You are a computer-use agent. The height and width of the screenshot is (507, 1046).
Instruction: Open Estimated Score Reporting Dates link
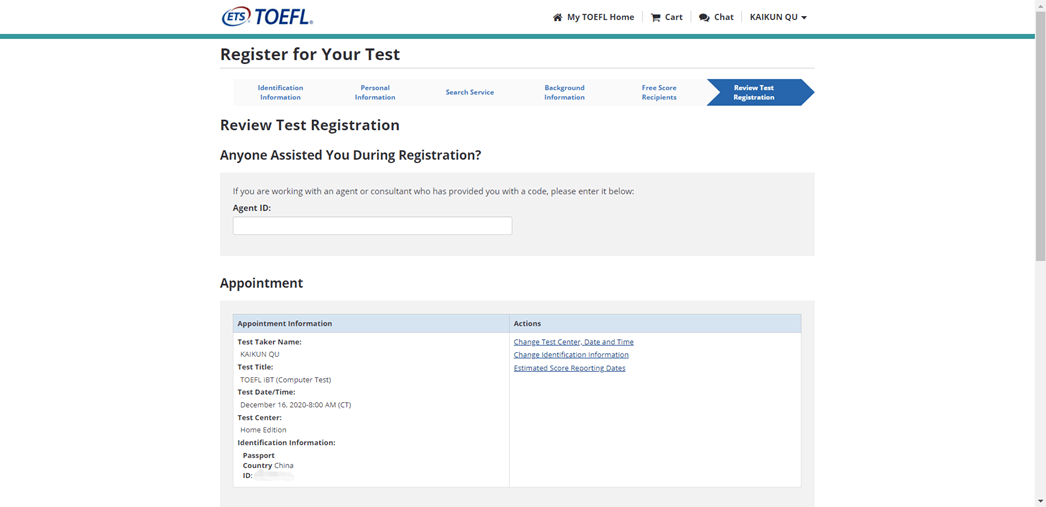click(570, 368)
